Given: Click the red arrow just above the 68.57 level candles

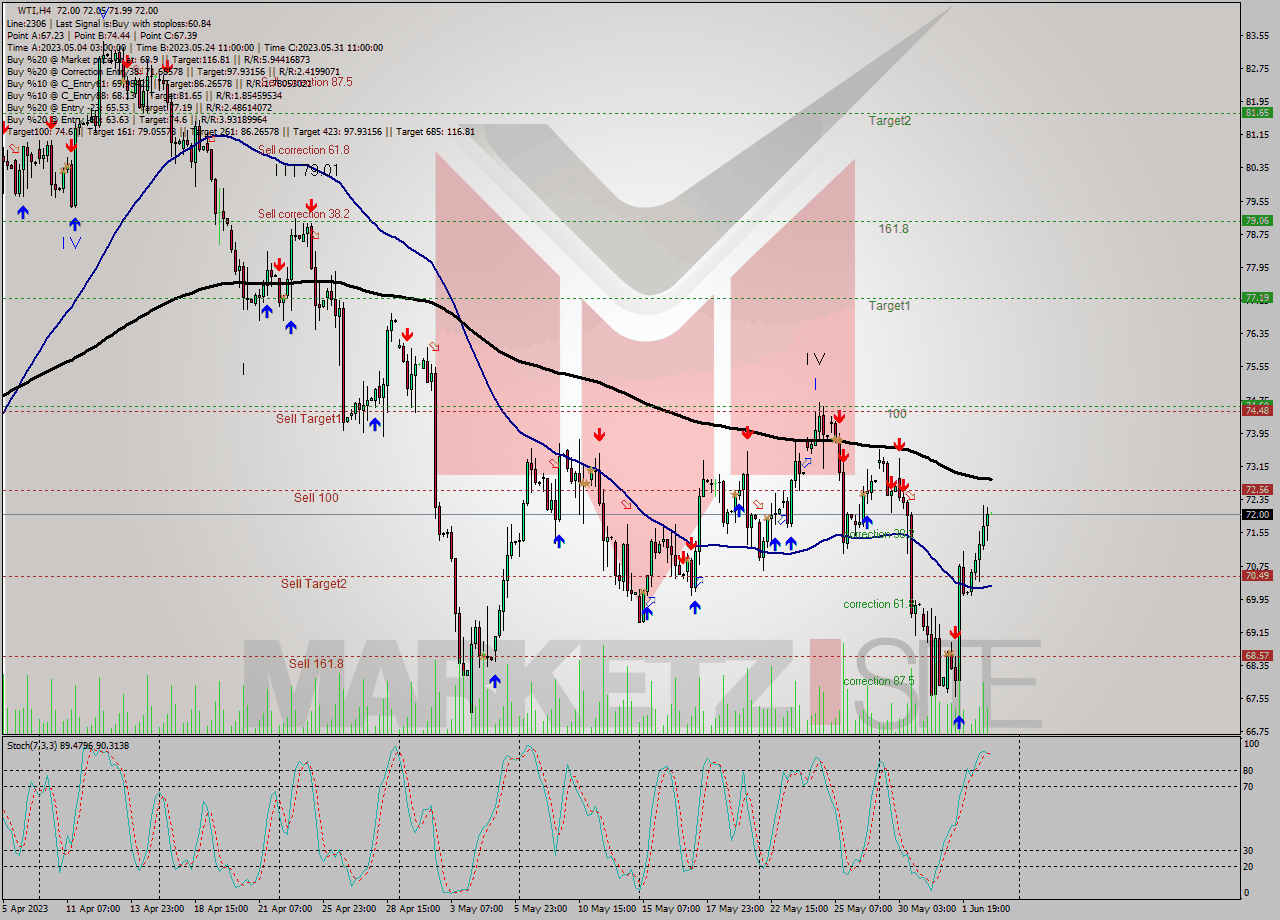Looking at the screenshot, I should click(955, 632).
